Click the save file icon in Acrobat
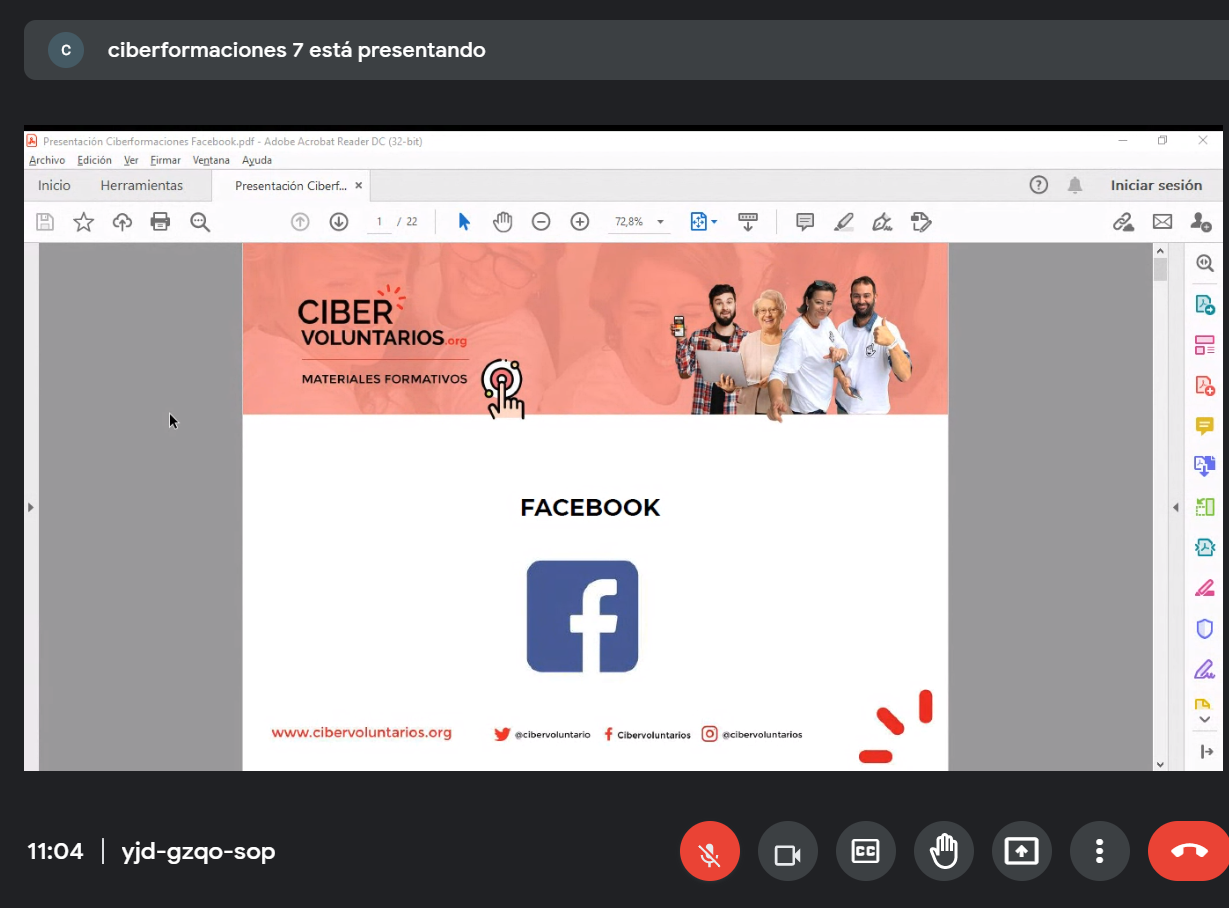 45,222
